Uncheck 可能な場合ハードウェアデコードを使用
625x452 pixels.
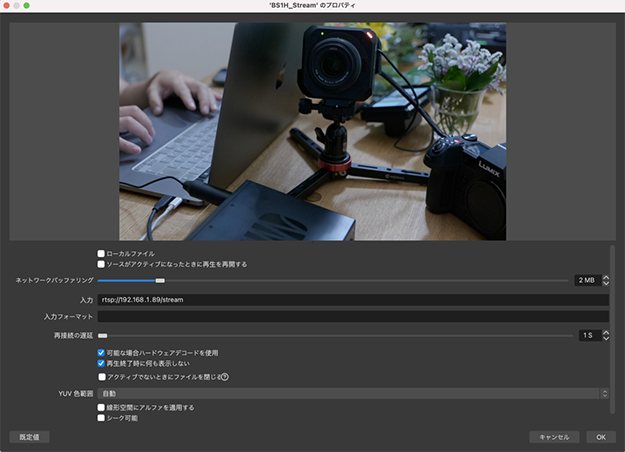click(x=101, y=353)
